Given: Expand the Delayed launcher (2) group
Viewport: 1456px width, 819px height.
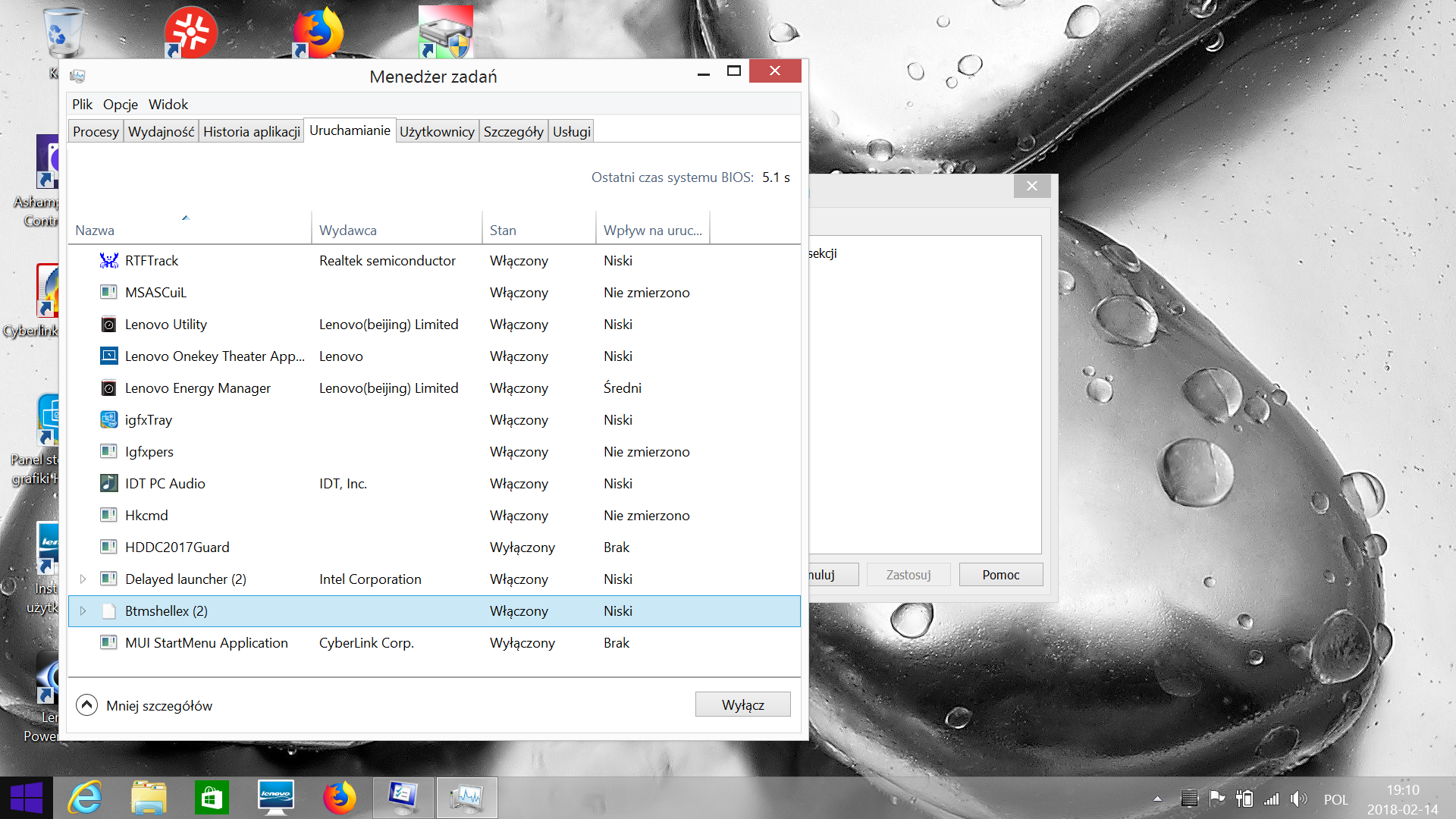Looking at the screenshot, I should point(83,579).
